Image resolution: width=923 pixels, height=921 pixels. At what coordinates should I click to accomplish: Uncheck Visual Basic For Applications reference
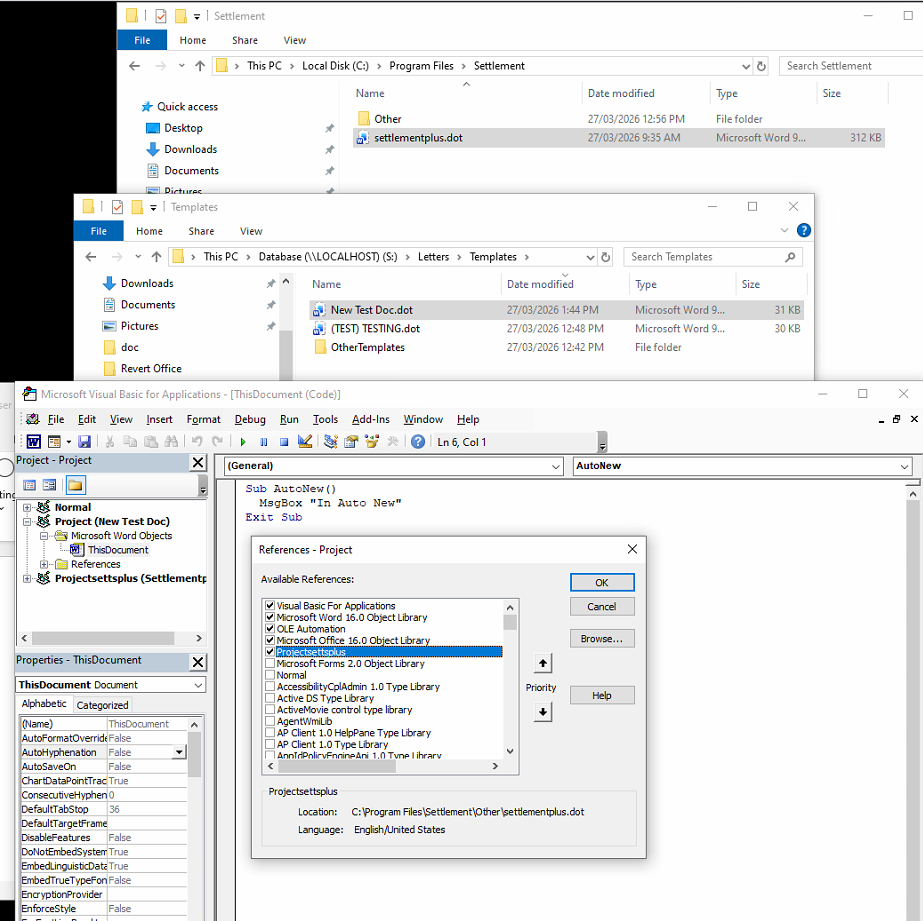(x=270, y=606)
